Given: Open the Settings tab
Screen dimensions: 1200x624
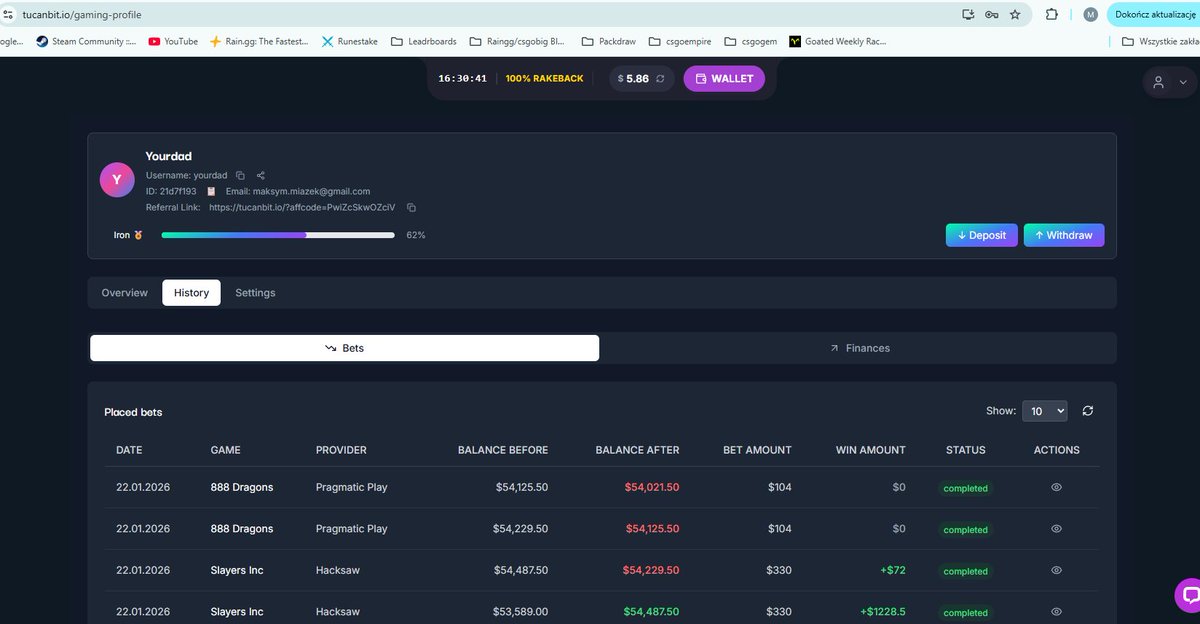Looking at the screenshot, I should point(255,293).
